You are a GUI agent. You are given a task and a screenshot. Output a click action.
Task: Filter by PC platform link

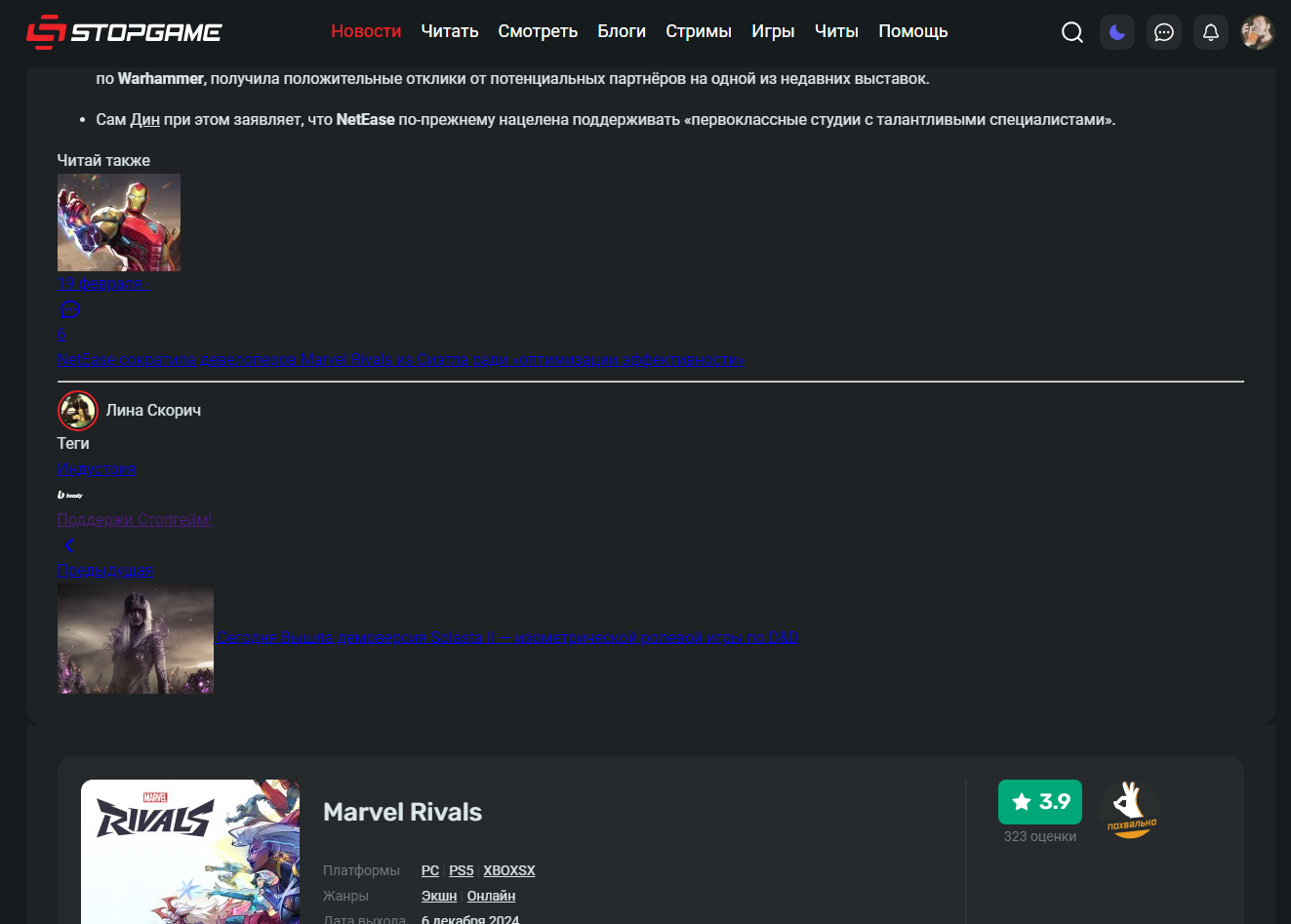[x=430, y=870]
